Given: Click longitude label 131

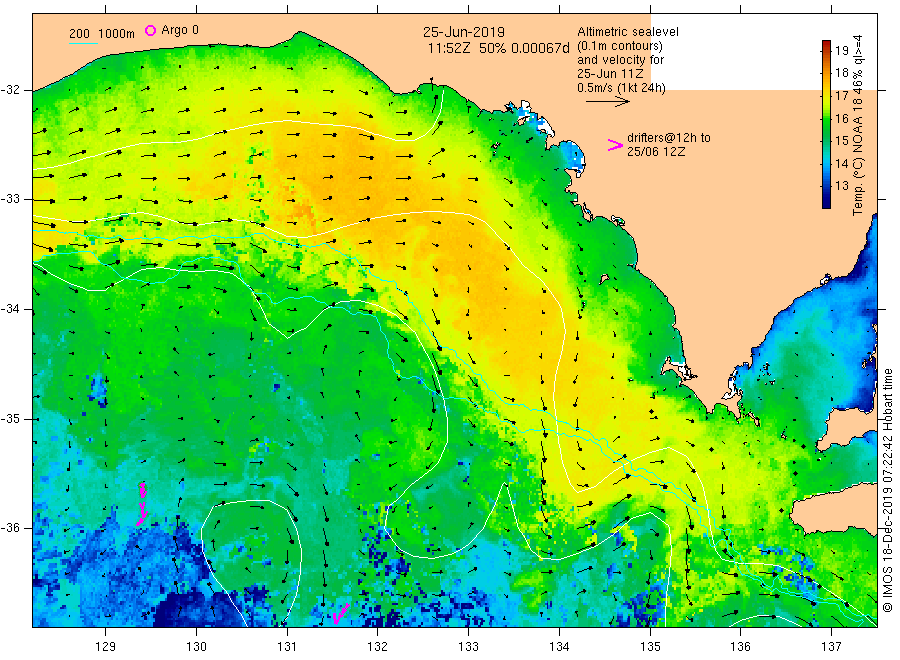Looking at the screenshot, I should [x=287, y=647].
